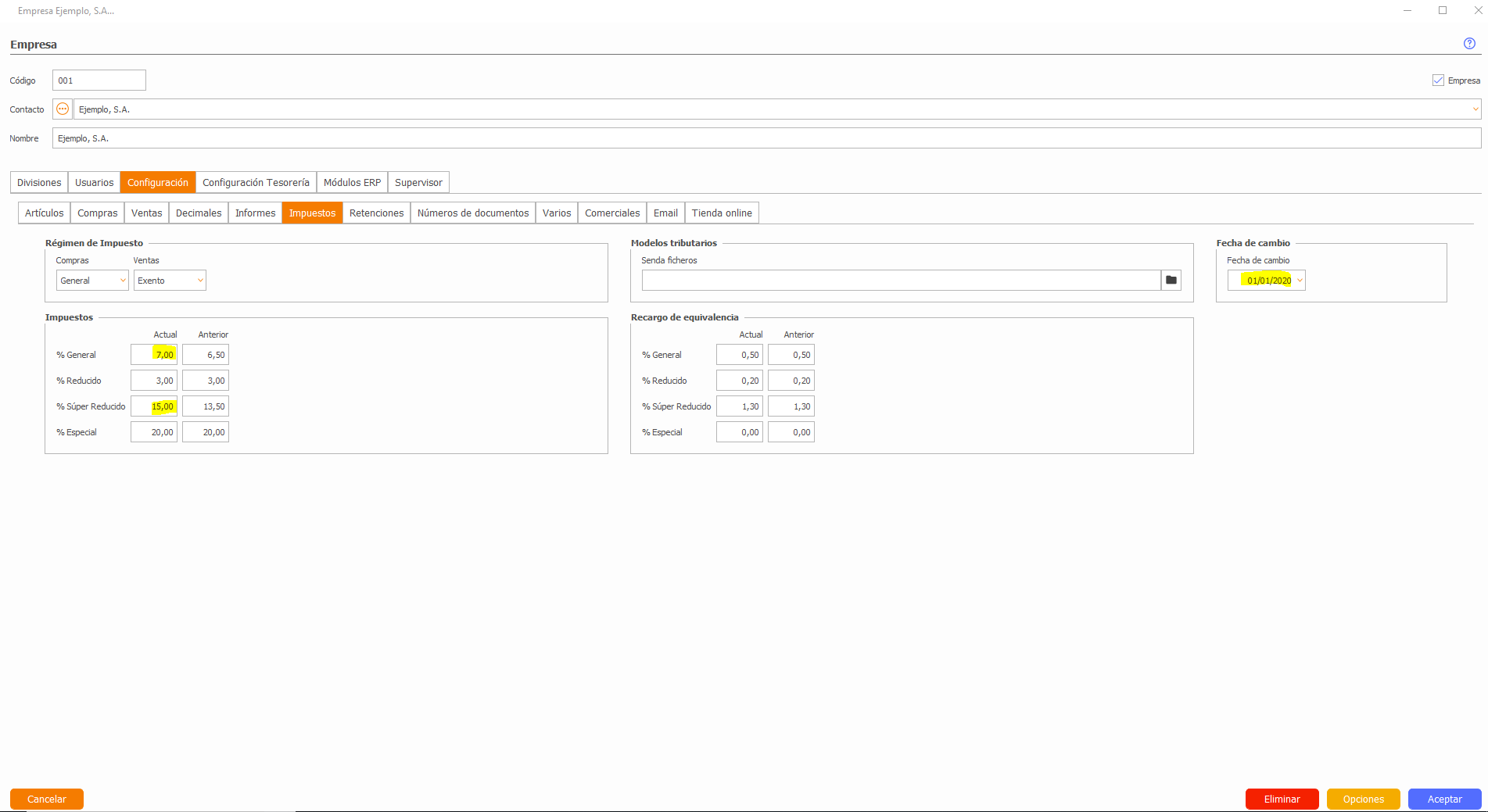Open the Comerciales sub-tab
The image size is (1488, 812).
click(612, 213)
